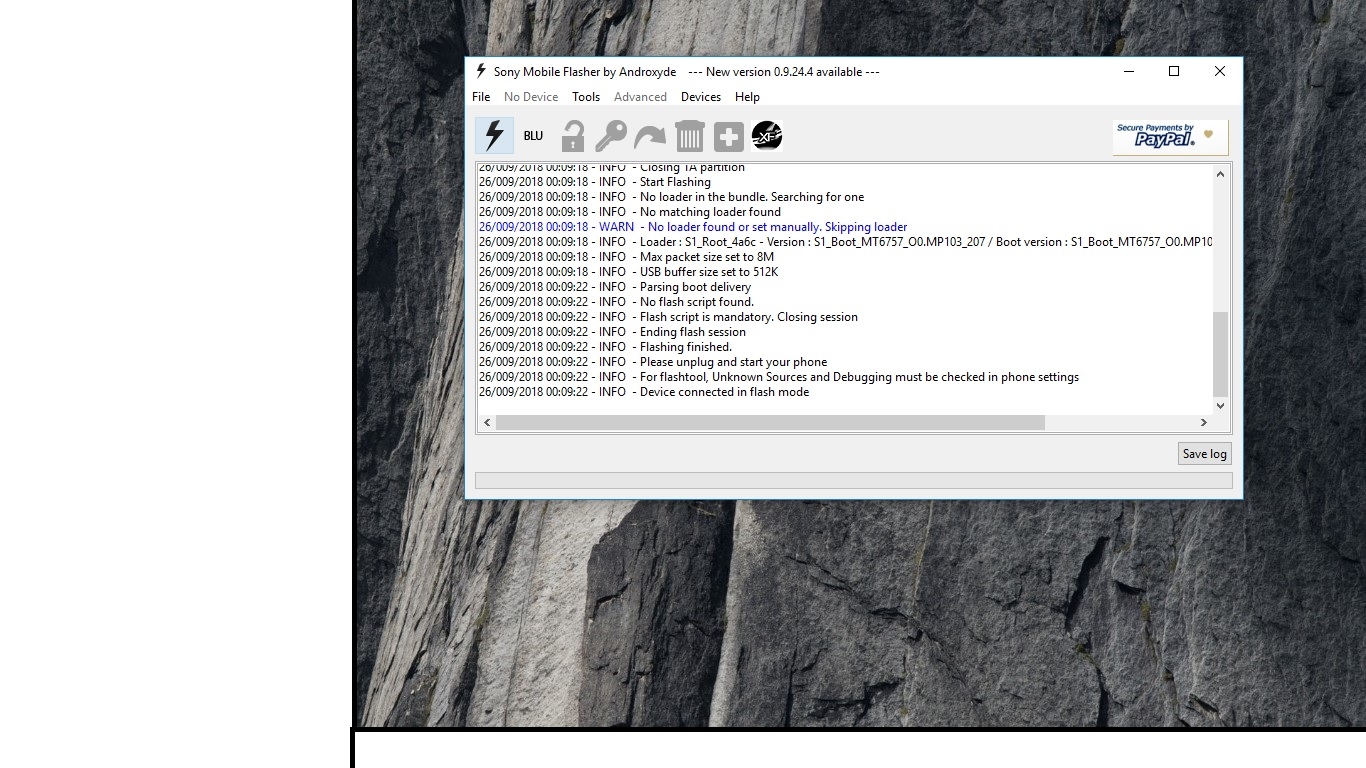Click the 'Ending flash session' log line
This screenshot has width=1366, height=768.
(612, 332)
